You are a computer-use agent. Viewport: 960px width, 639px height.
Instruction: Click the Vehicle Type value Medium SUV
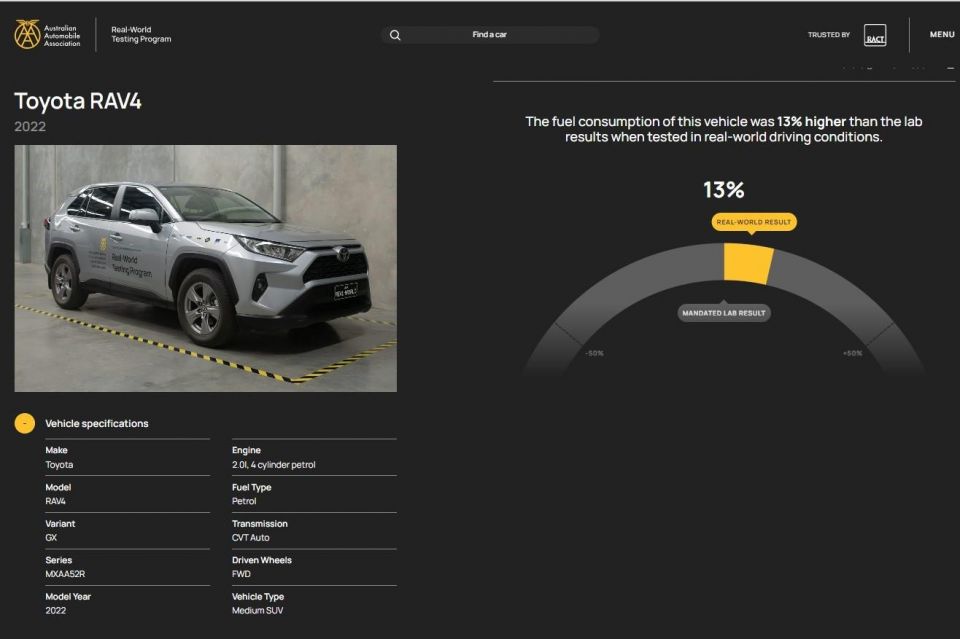pos(257,610)
